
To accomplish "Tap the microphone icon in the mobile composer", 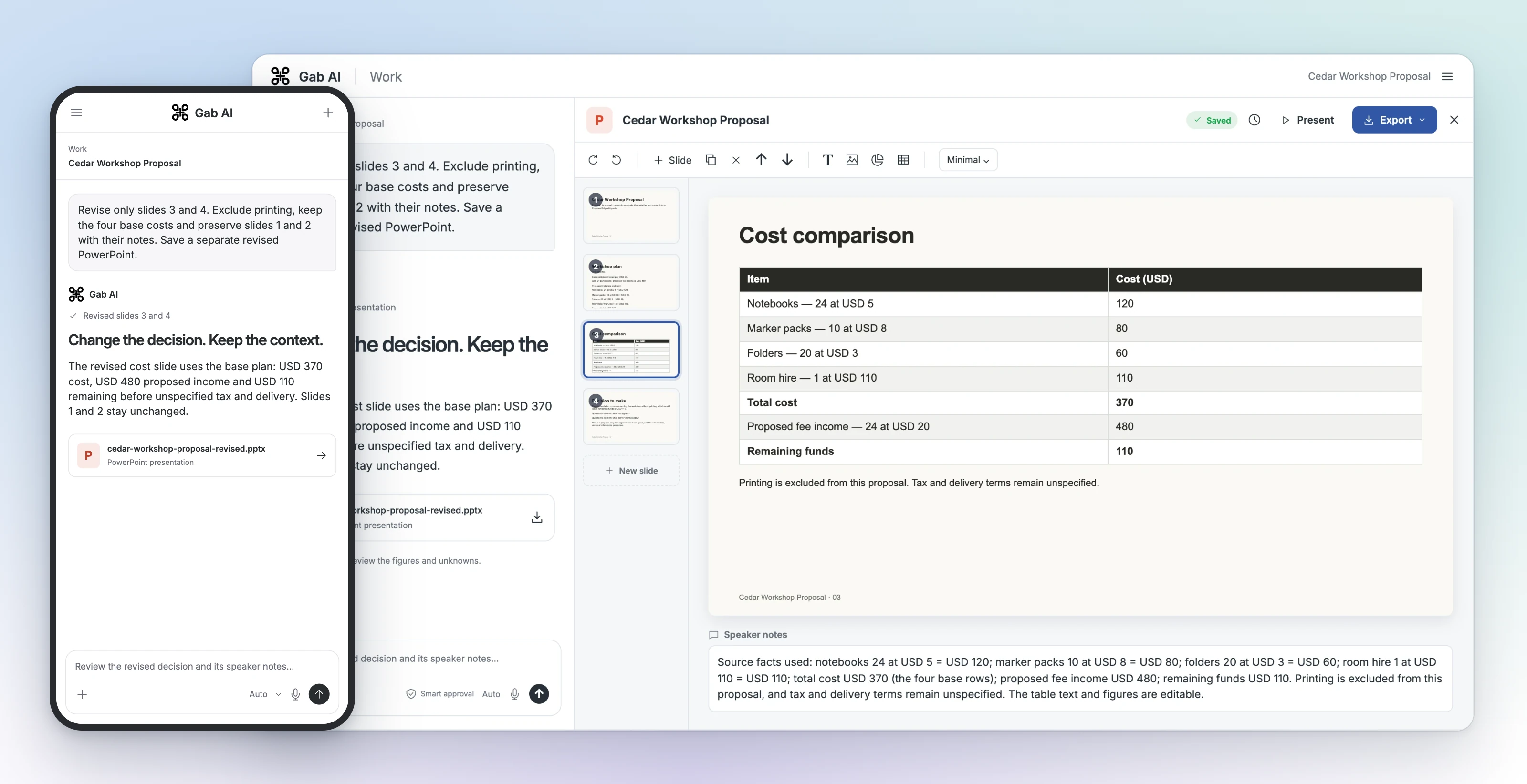I will tap(295, 694).
